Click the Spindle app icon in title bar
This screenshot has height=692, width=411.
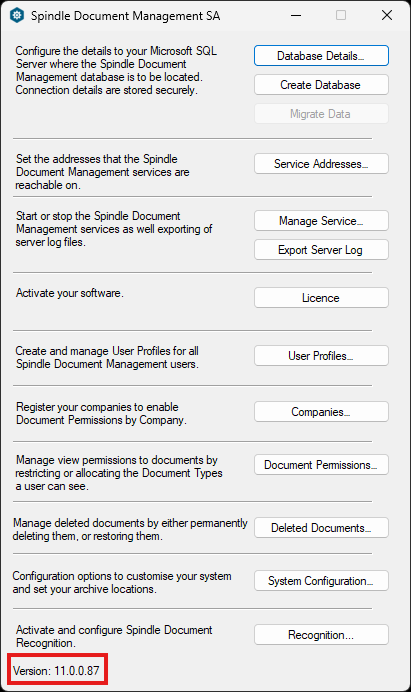(x=17, y=15)
